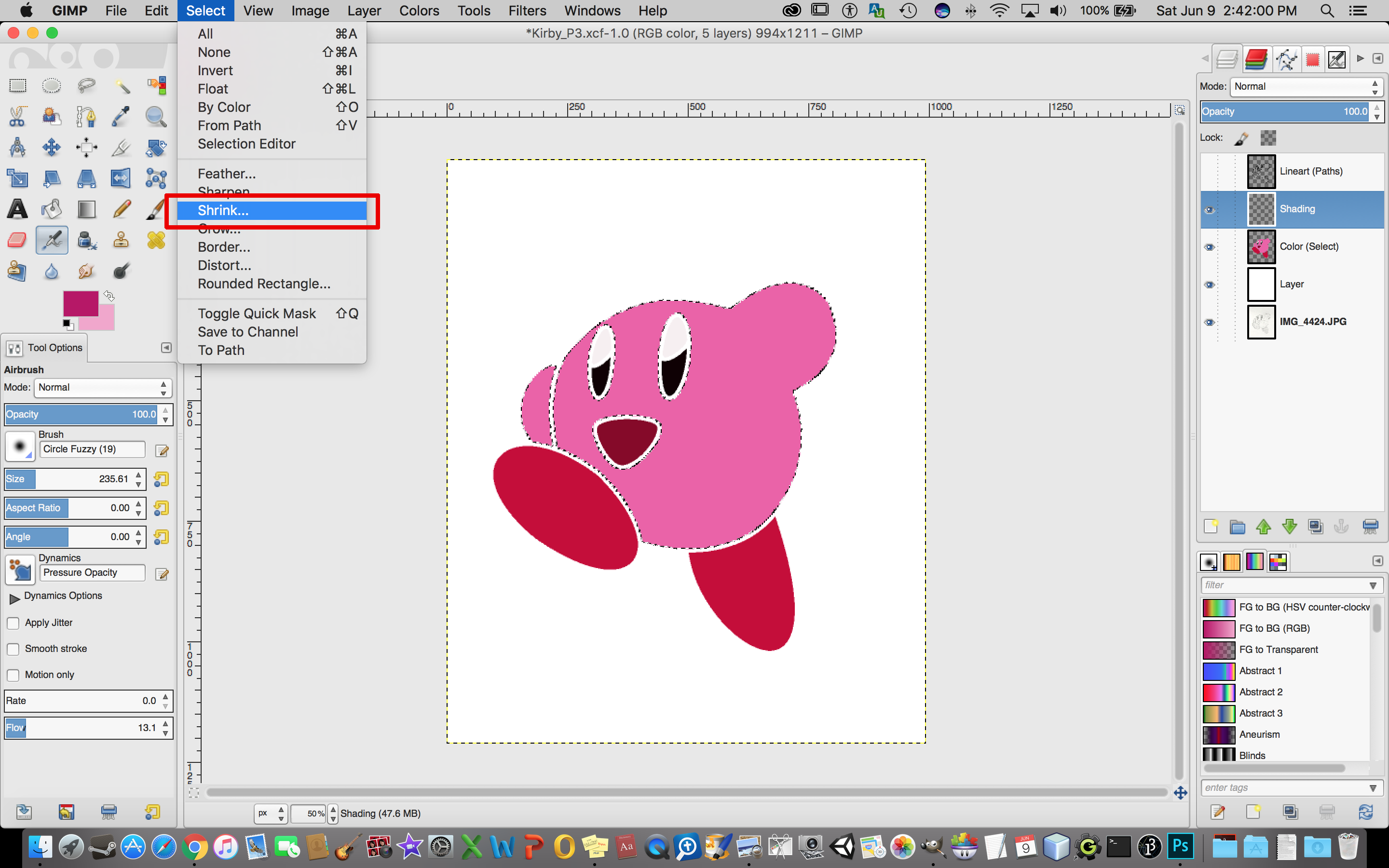This screenshot has height=868, width=1389.
Task: Select the Pencil tool
Action: pos(121,209)
